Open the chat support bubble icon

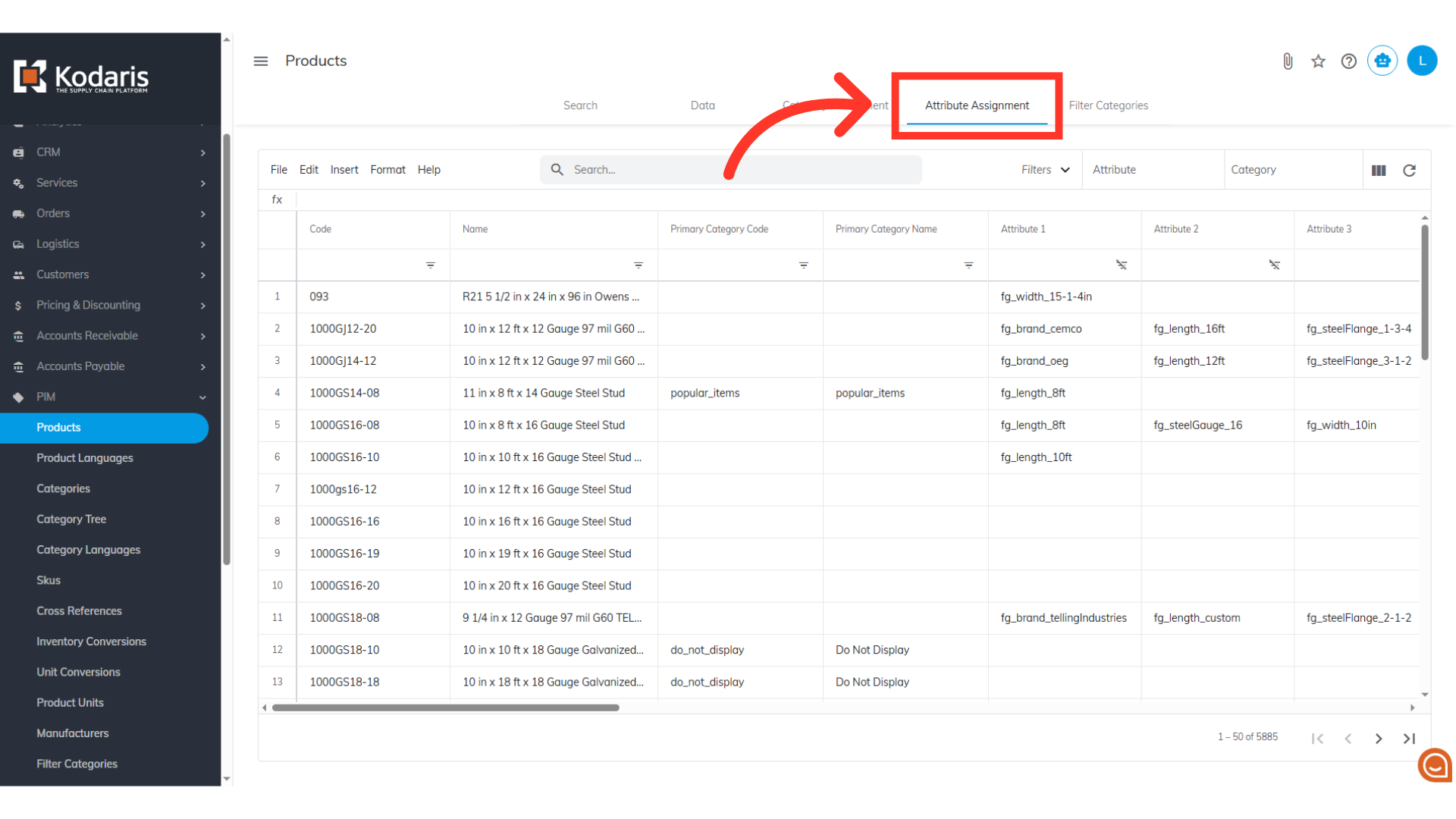point(1435,766)
